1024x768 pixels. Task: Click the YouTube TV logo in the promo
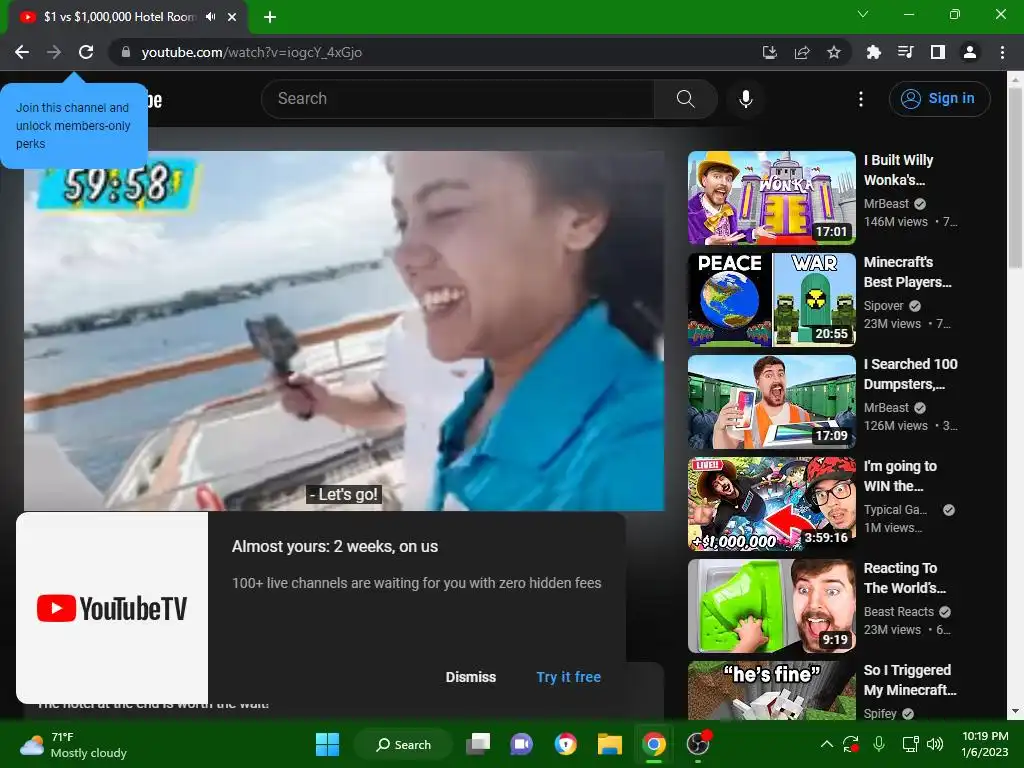(x=112, y=608)
